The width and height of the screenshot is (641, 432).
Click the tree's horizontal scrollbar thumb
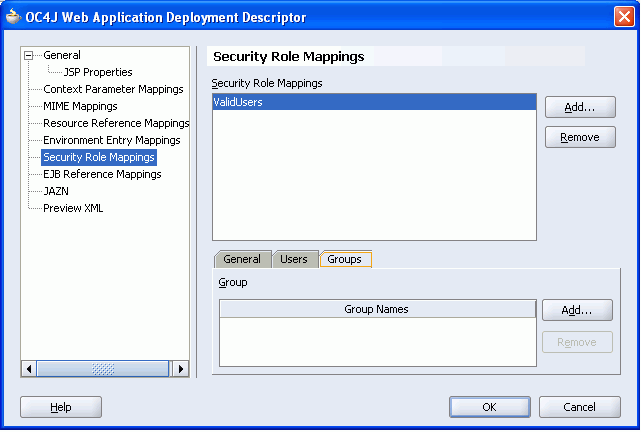click(103, 369)
